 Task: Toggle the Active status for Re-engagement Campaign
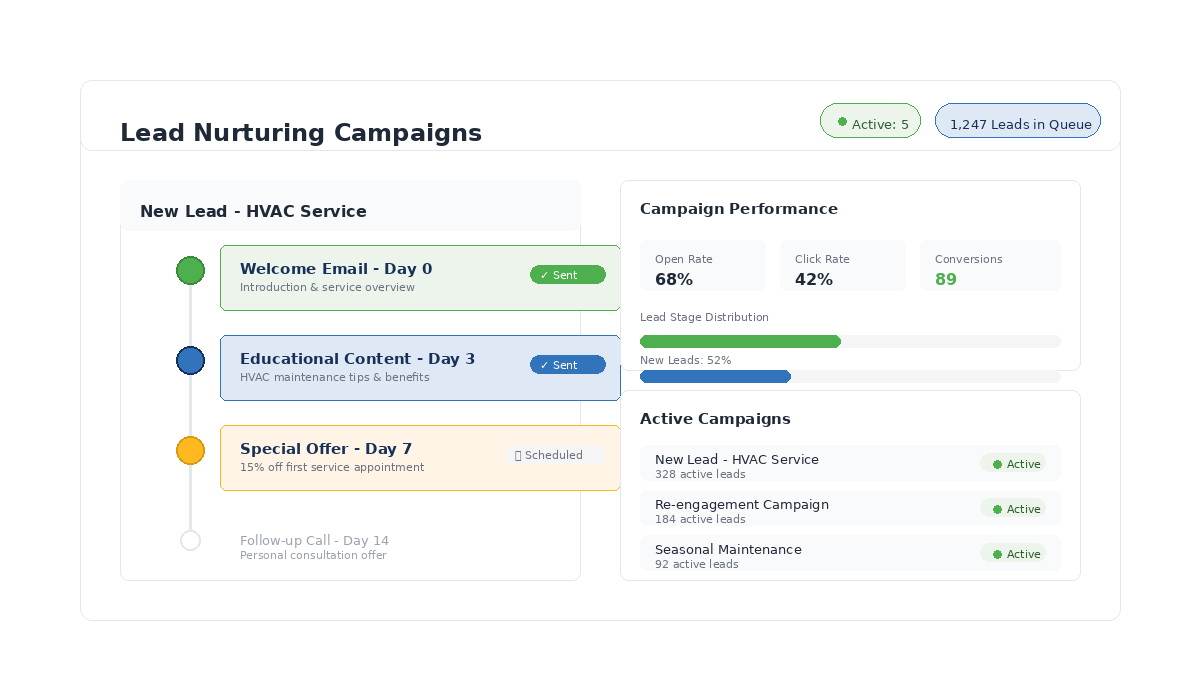click(1015, 508)
